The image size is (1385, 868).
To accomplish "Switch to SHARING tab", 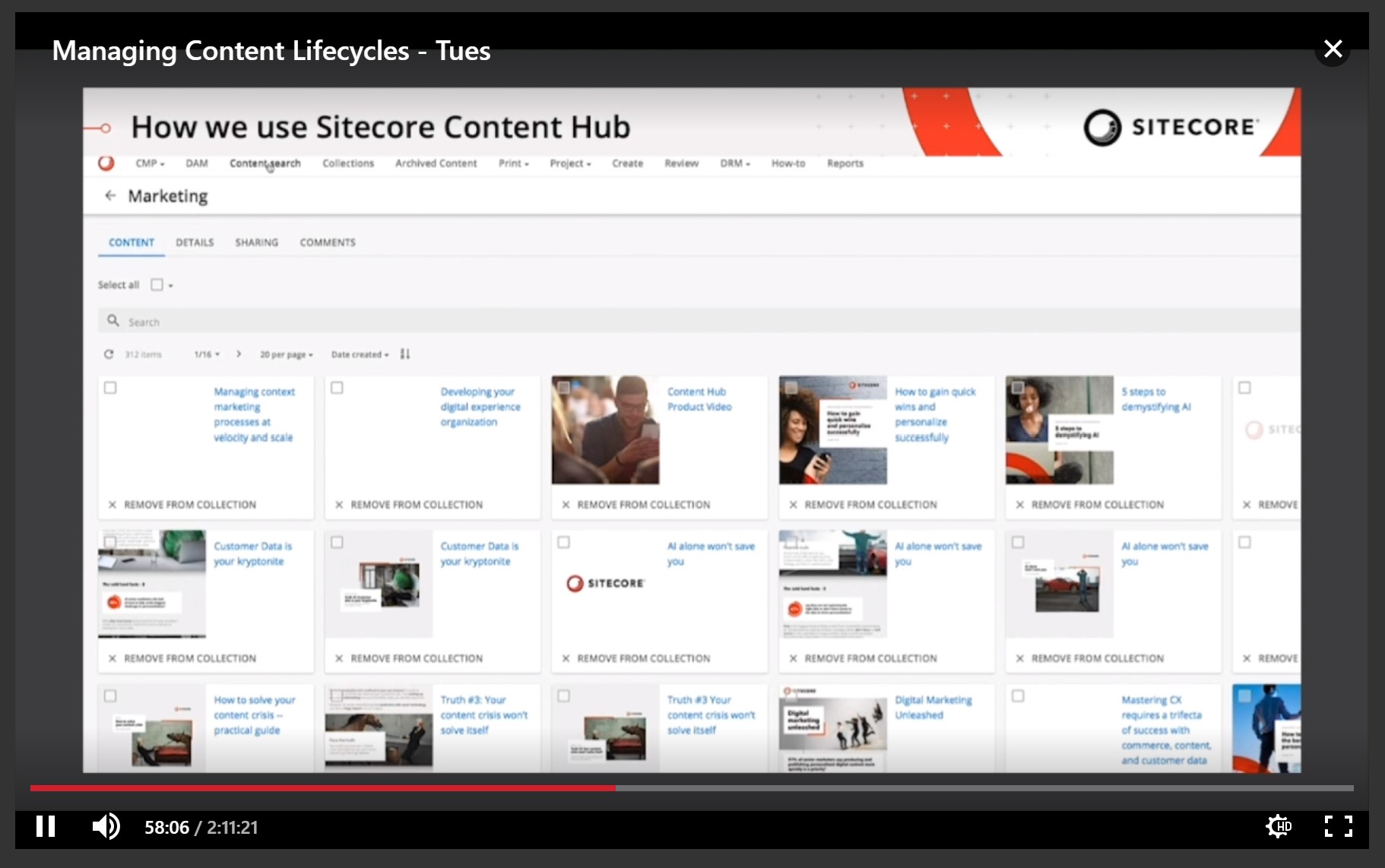I will click(x=257, y=242).
